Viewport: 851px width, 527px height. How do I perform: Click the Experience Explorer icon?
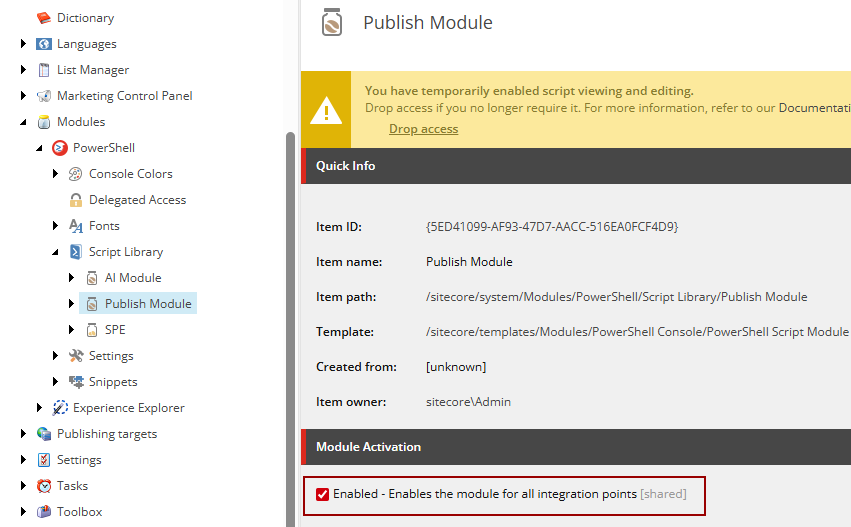click(x=60, y=408)
